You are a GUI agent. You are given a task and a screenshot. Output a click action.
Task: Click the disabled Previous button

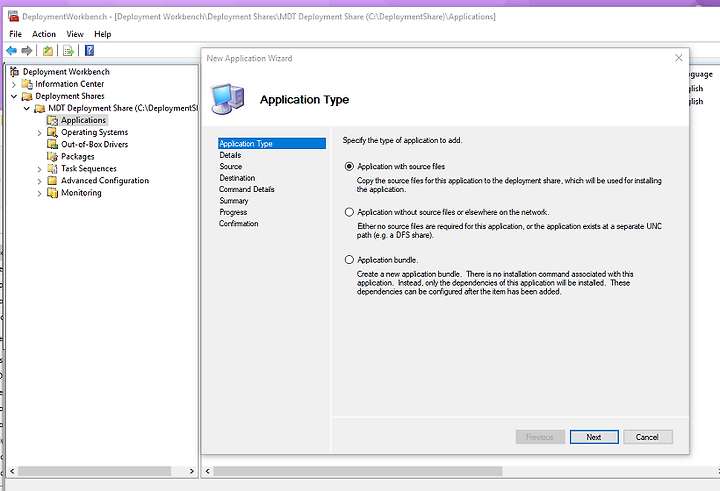tap(540, 437)
